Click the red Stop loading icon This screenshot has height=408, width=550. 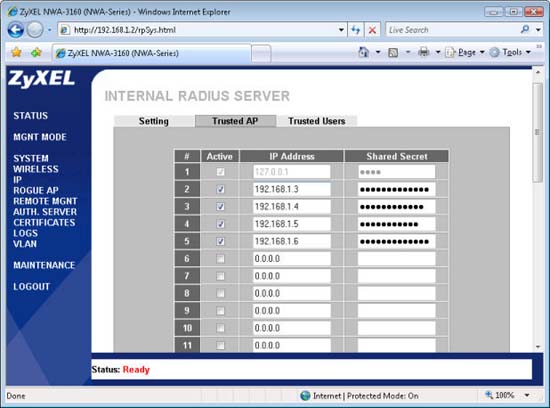point(372,30)
